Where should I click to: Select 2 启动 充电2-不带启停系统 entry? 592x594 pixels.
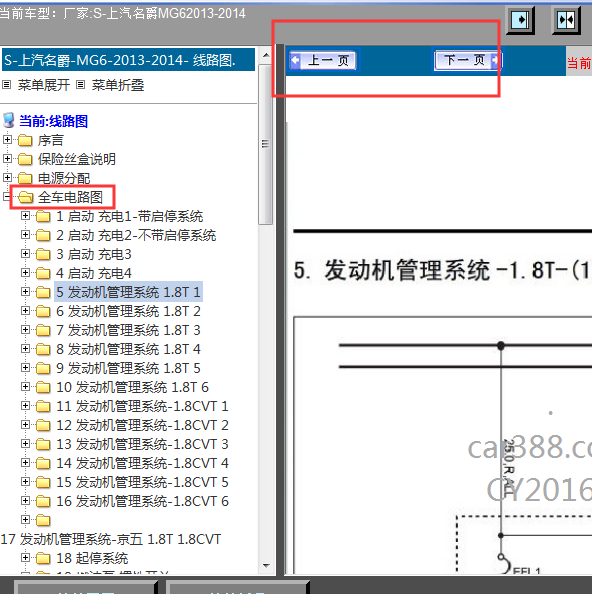[136, 235]
